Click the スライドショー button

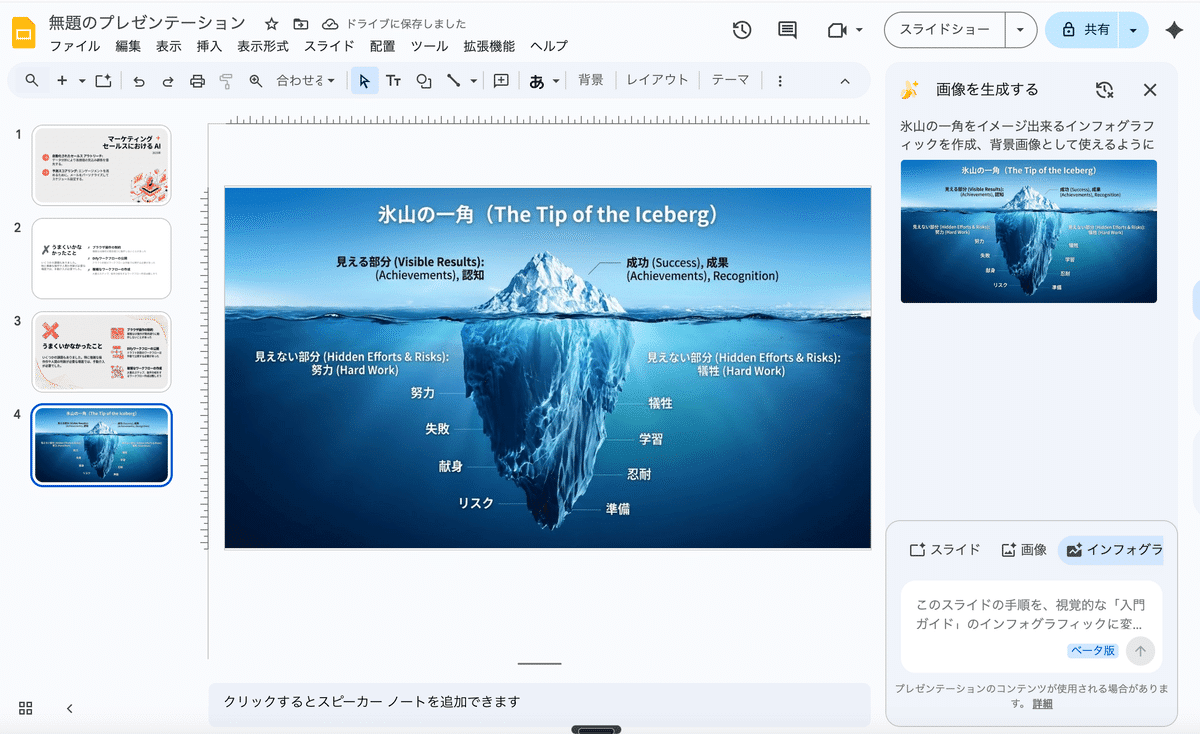pos(944,30)
